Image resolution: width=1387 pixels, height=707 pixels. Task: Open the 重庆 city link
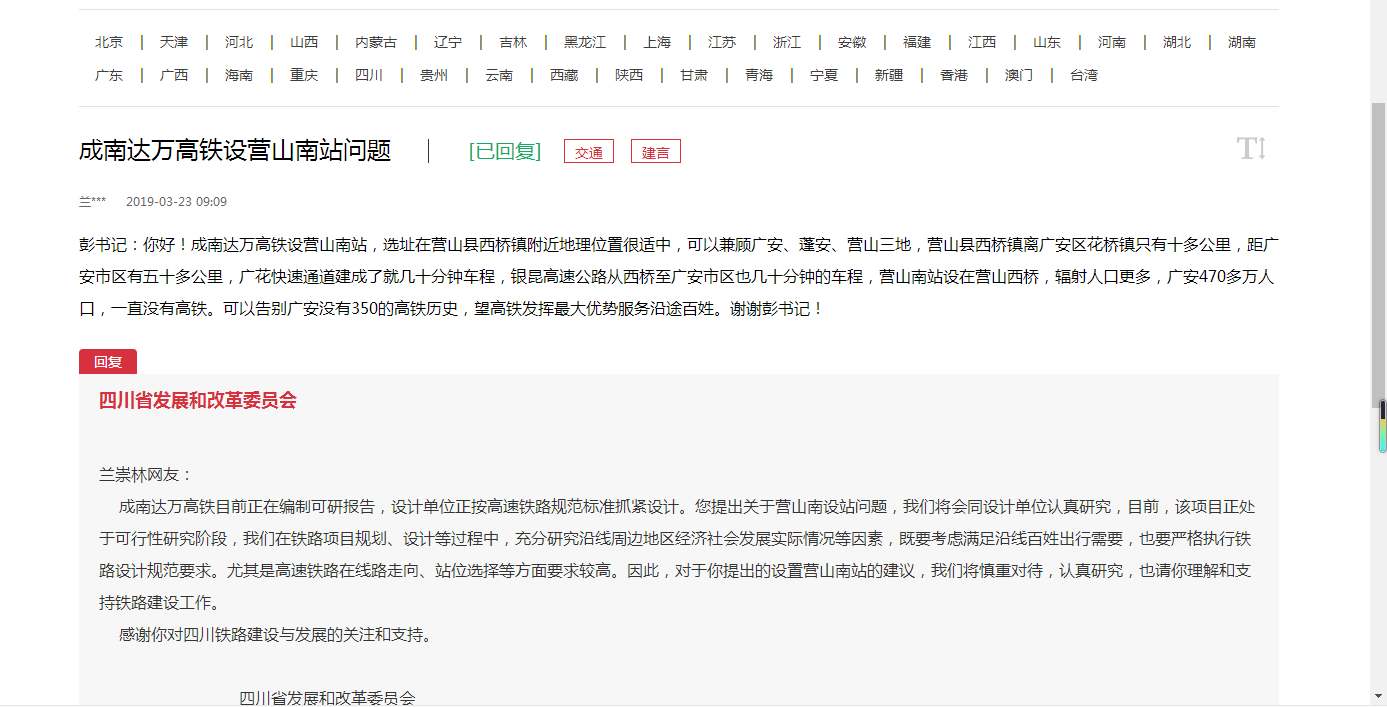coord(304,75)
